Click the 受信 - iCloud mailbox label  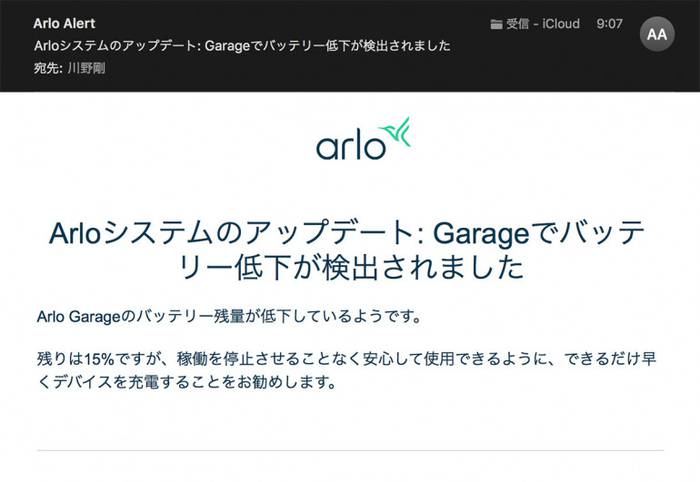(x=543, y=24)
